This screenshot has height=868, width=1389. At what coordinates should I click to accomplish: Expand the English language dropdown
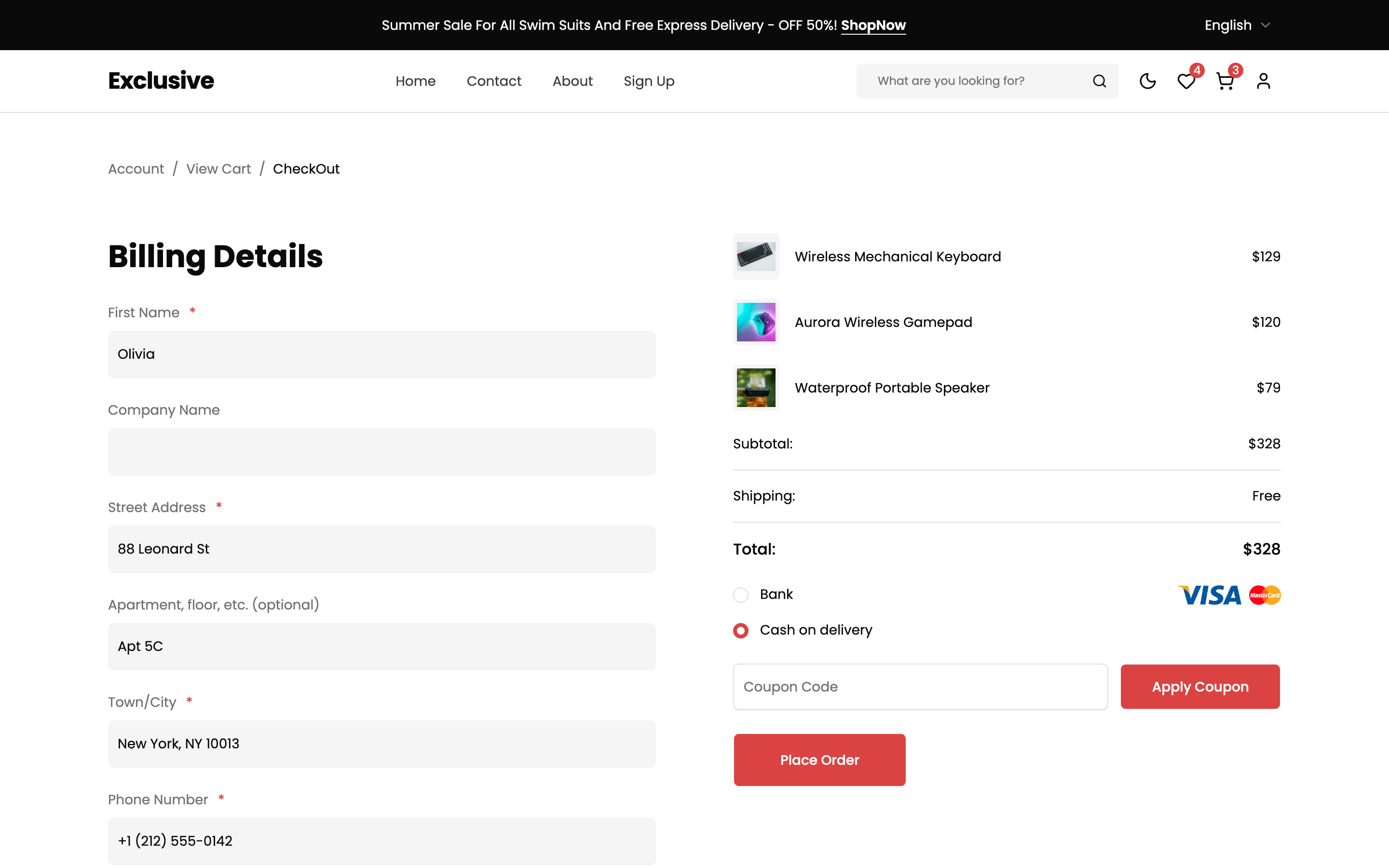pos(1237,25)
